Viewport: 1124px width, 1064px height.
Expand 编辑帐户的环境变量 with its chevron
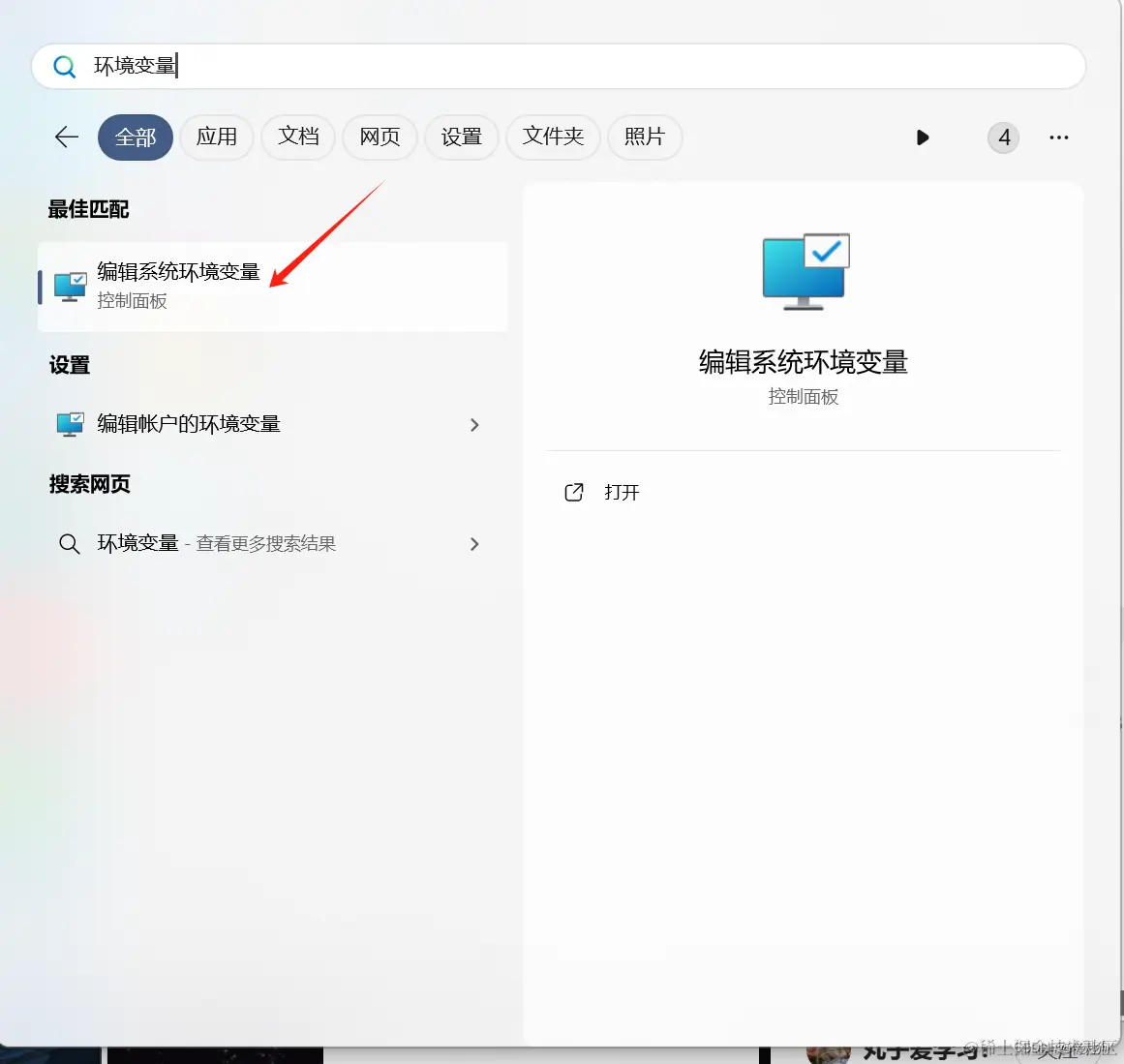473,424
